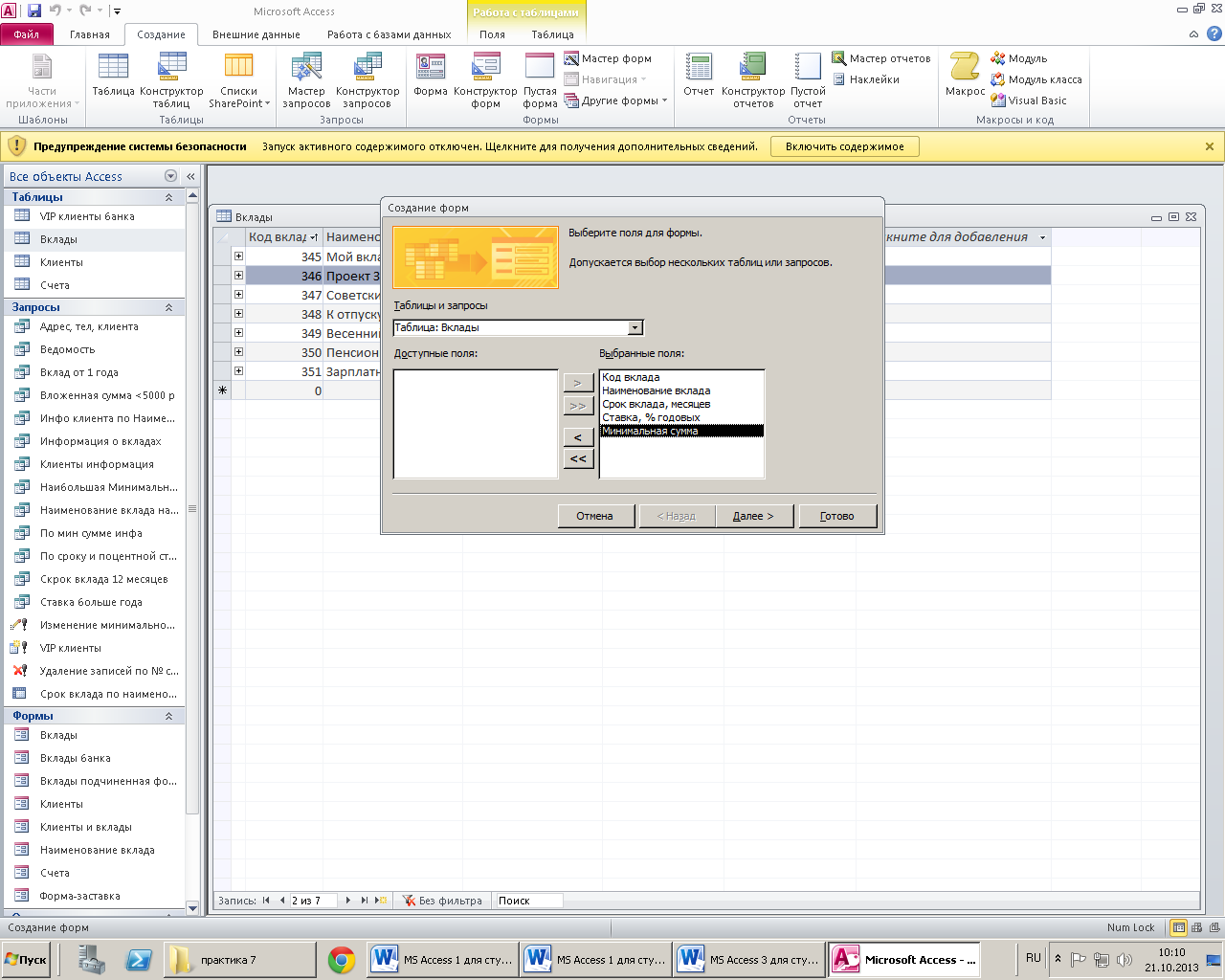Image resolution: width=1225 pixels, height=980 pixels.
Task: Click the Поиск search field
Action: pos(528,901)
